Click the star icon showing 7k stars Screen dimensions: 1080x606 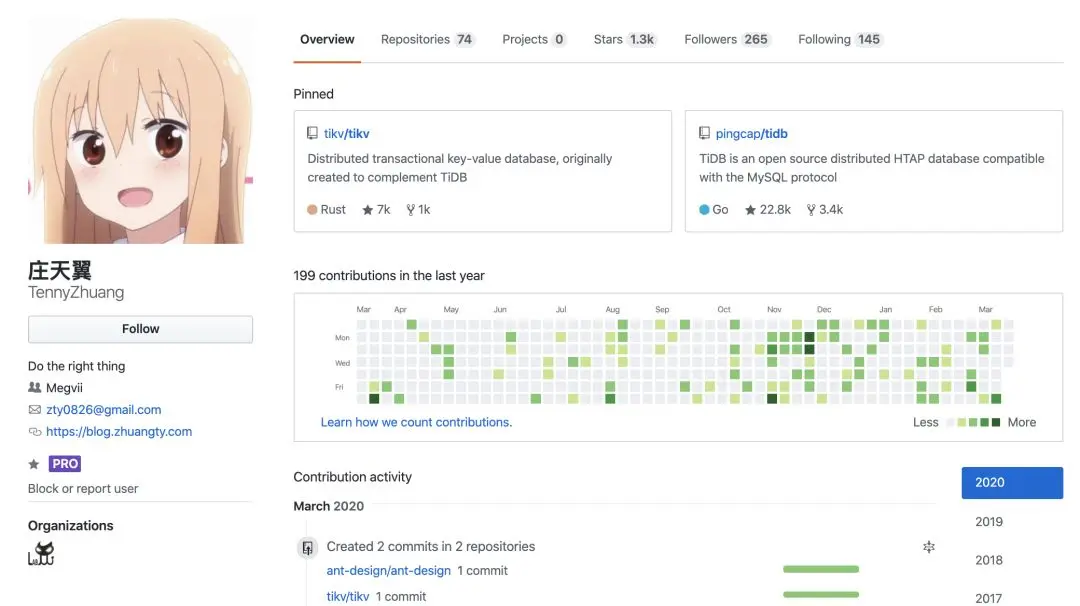click(368, 210)
